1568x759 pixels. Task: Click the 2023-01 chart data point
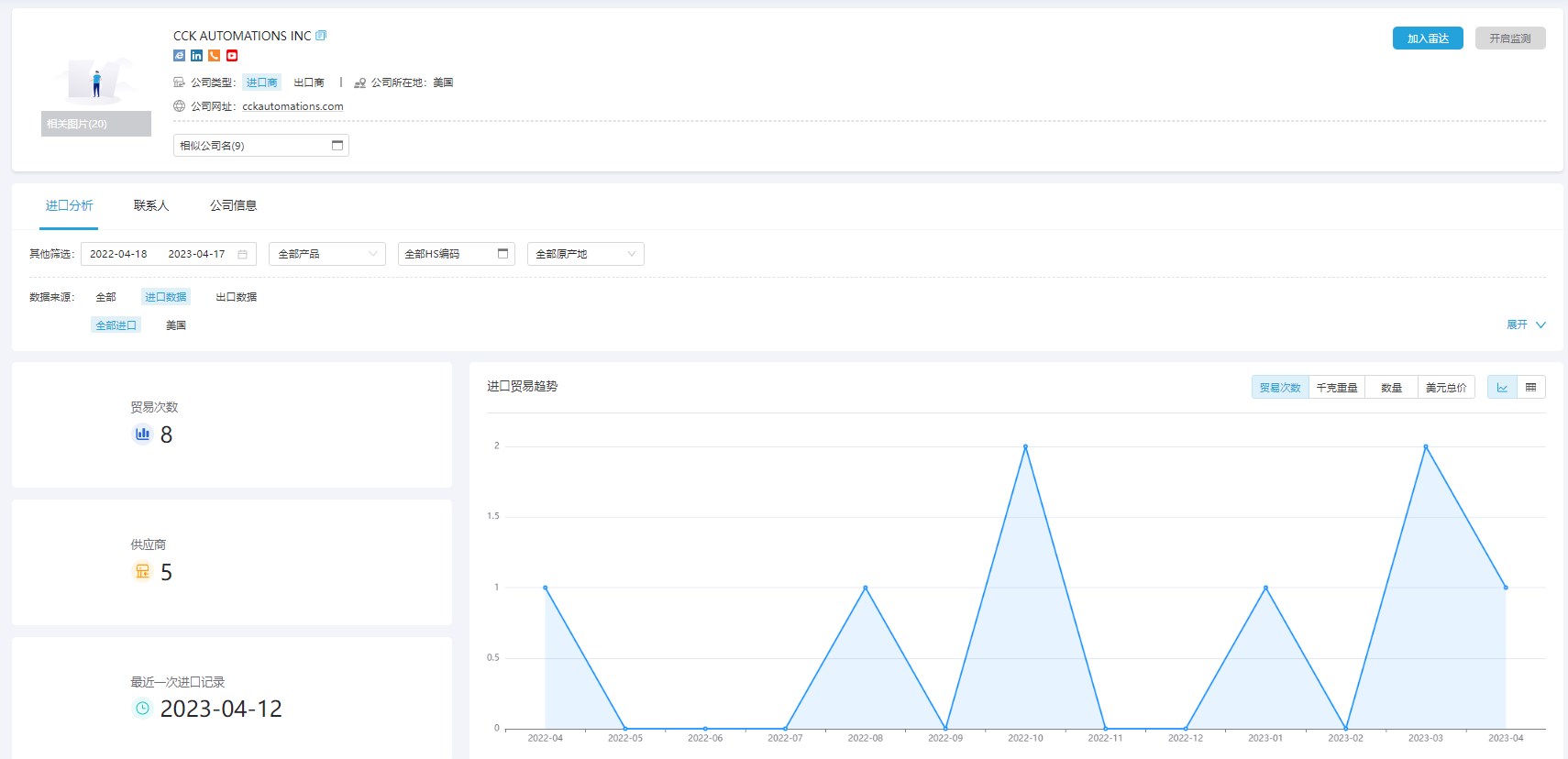click(x=1265, y=588)
